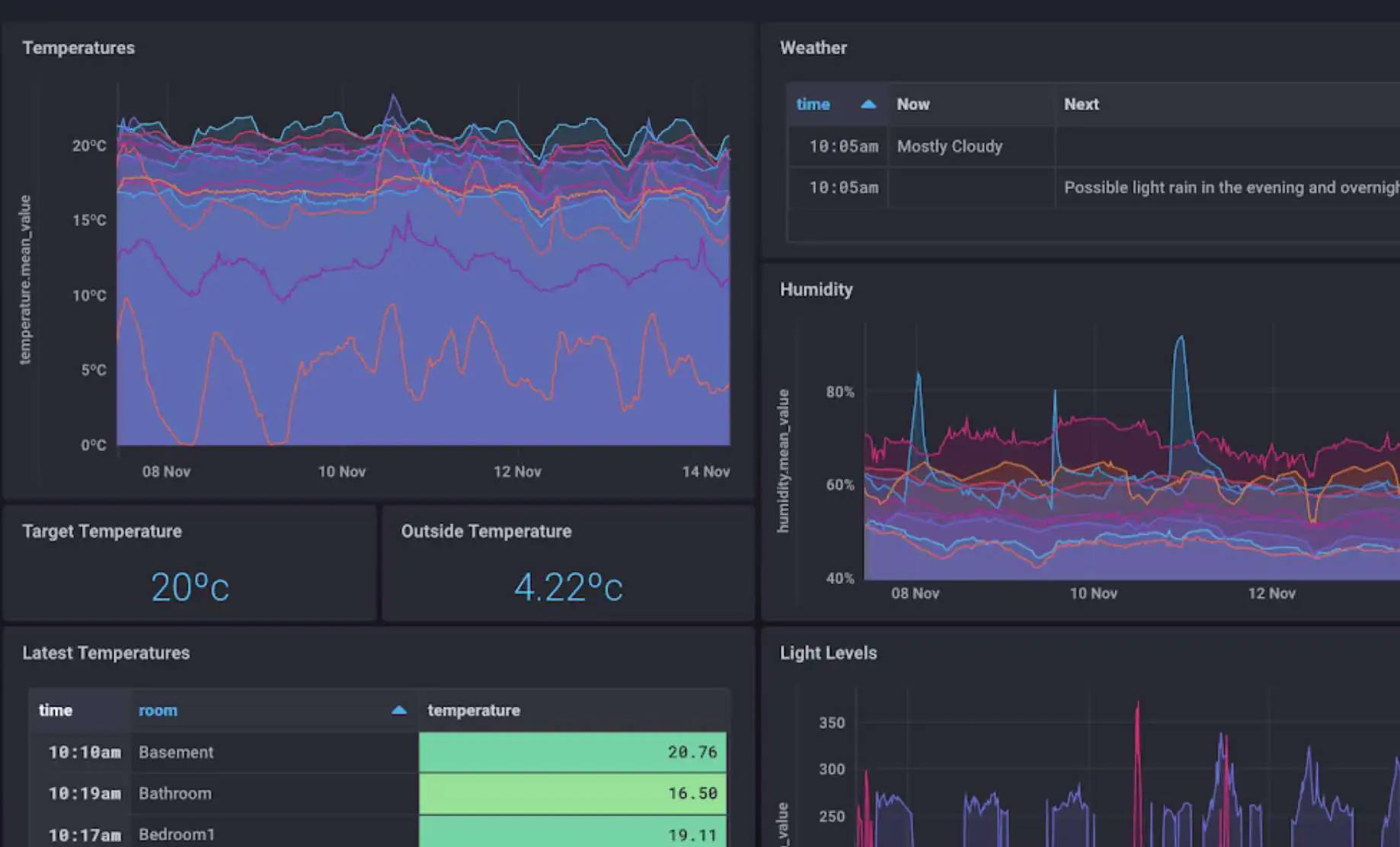This screenshot has height=847, width=1400.
Task: Click the 16.50 temperature cell
Action: point(573,794)
